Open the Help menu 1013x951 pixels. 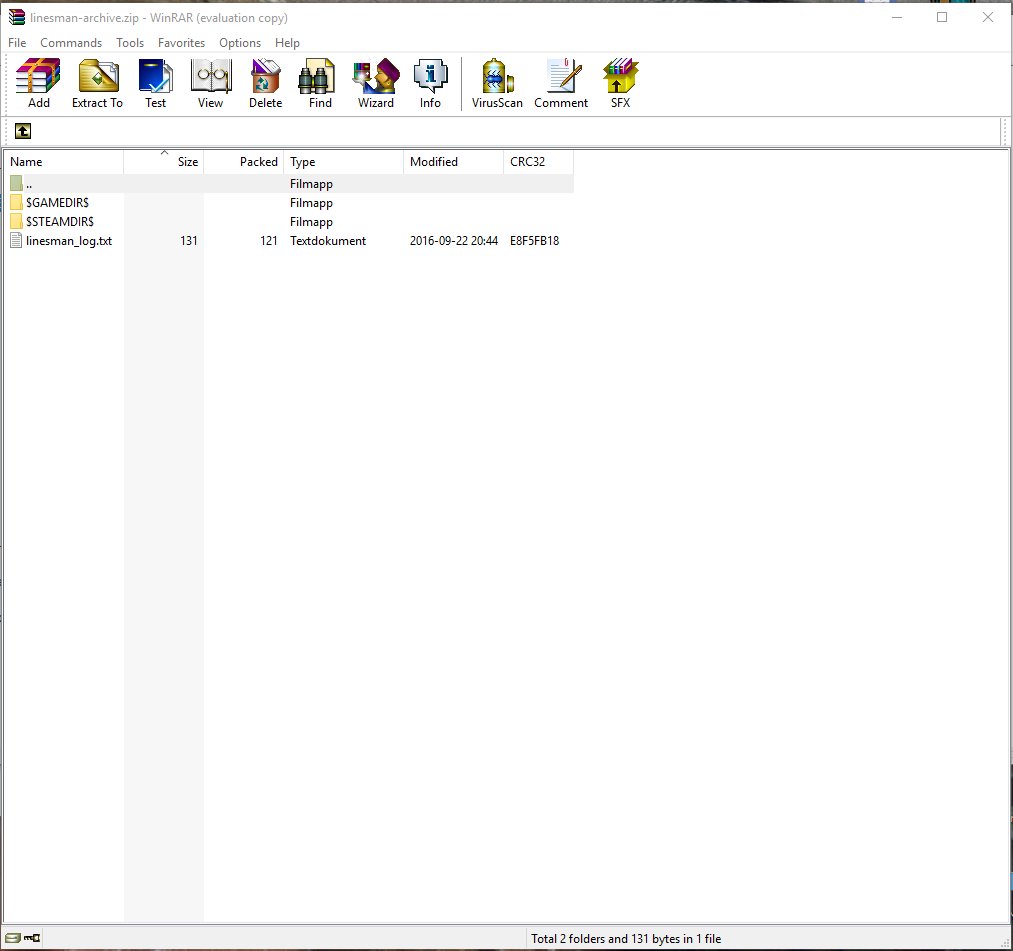[x=287, y=43]
